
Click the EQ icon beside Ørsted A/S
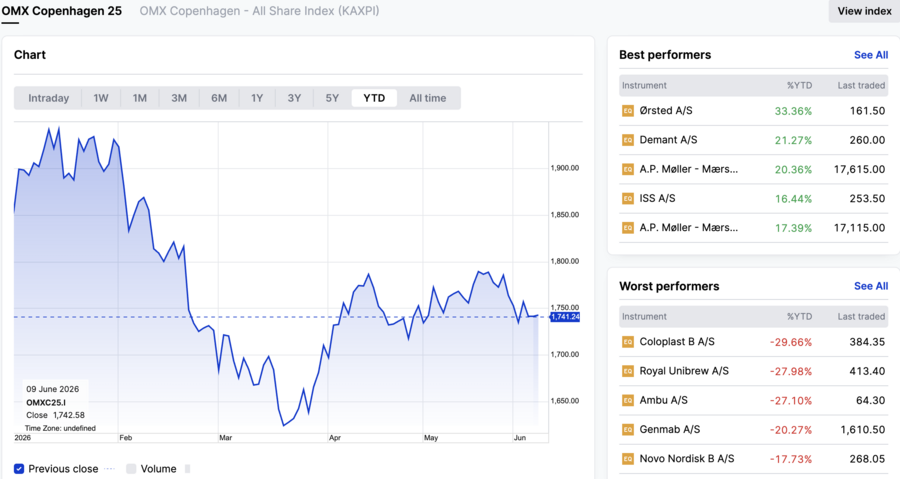(628, 111)
